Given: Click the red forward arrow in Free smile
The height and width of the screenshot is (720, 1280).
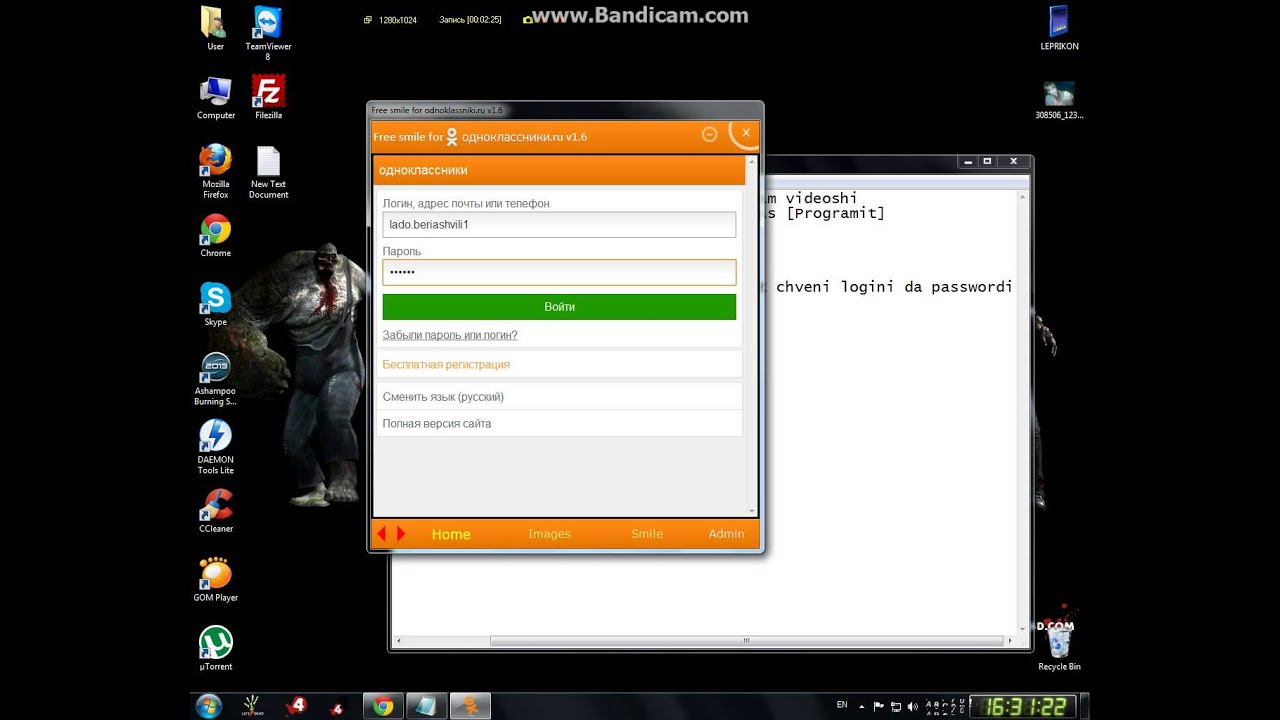Looking at the screenshot, I should coord(401,534).
